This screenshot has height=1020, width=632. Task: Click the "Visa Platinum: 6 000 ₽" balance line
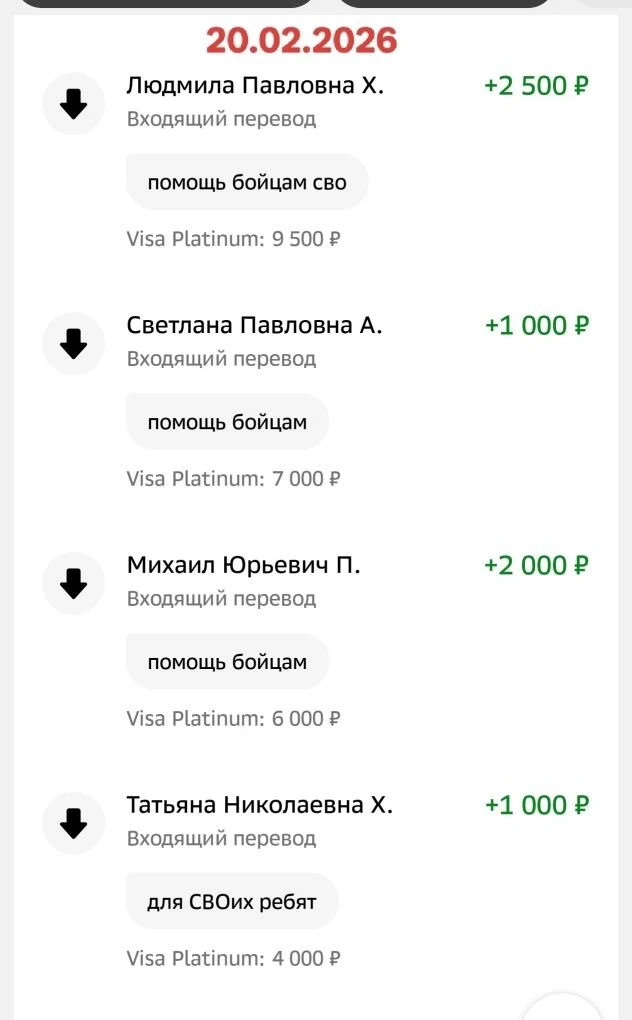point(234,719)
